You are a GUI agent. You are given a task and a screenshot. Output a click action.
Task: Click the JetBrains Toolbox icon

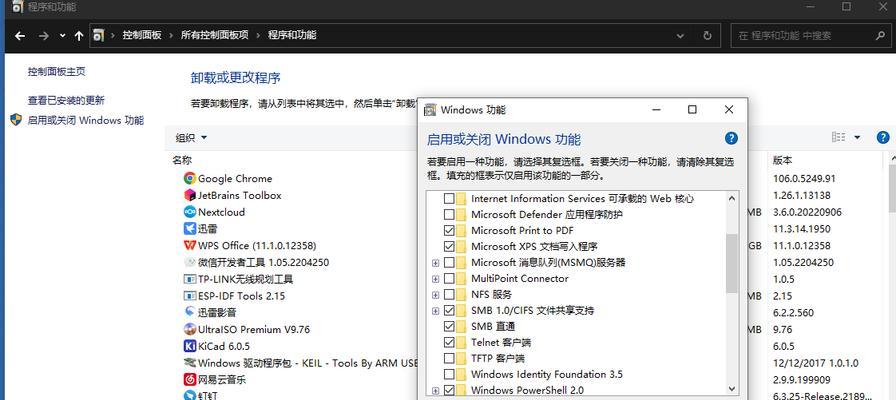pyautogui.click(x=190, y=195)
